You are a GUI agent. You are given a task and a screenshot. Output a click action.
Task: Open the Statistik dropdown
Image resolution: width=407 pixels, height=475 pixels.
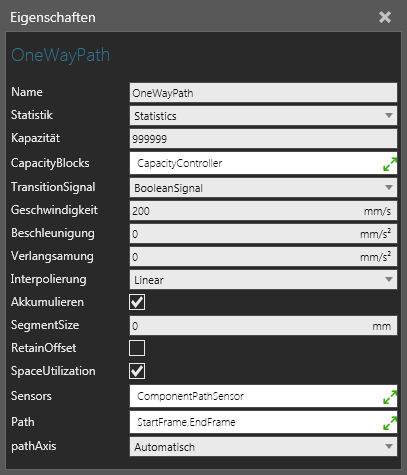click(x=263, y=116)
